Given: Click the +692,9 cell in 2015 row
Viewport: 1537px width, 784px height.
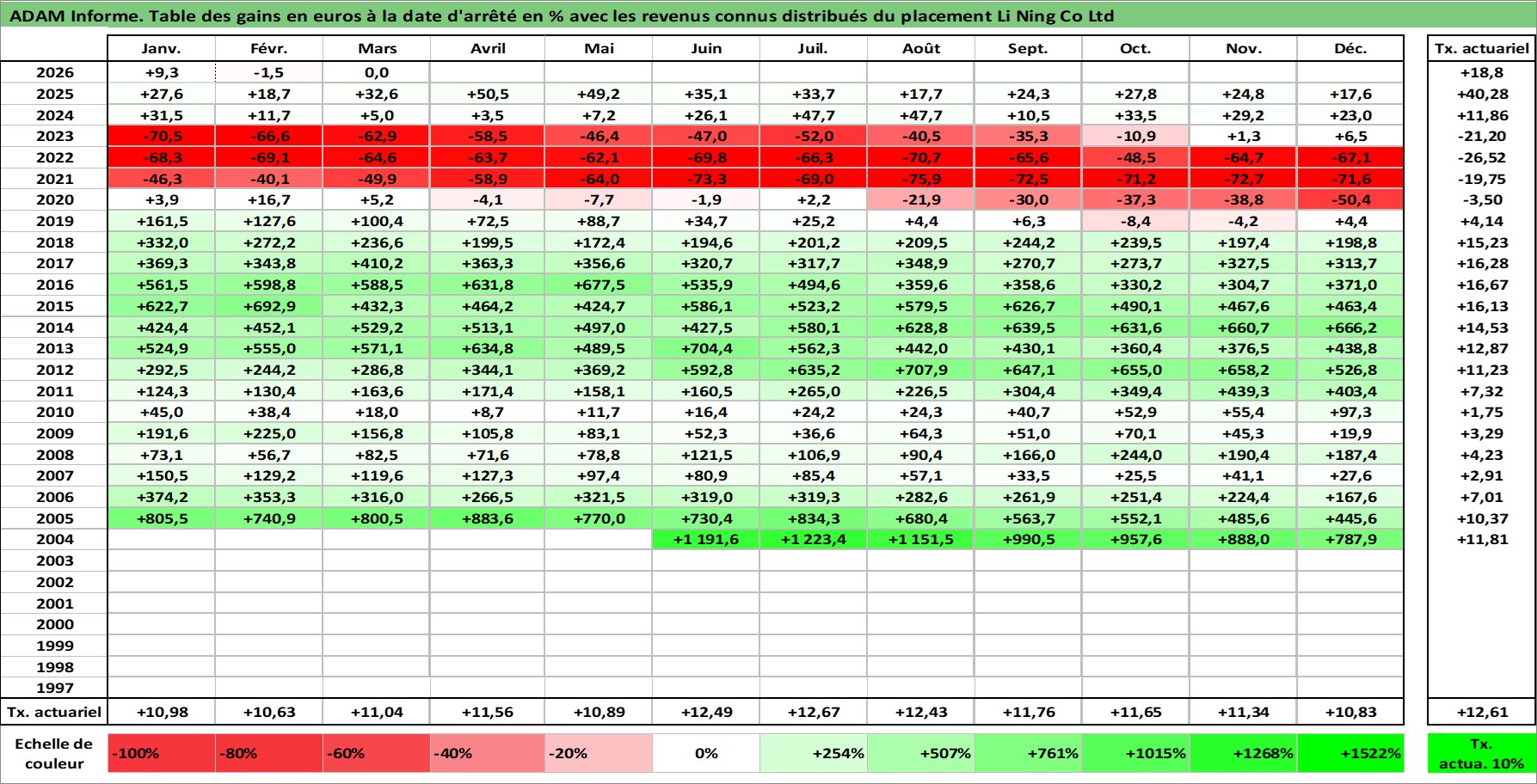Looking at the screenshot, I should tap(269, 306).
